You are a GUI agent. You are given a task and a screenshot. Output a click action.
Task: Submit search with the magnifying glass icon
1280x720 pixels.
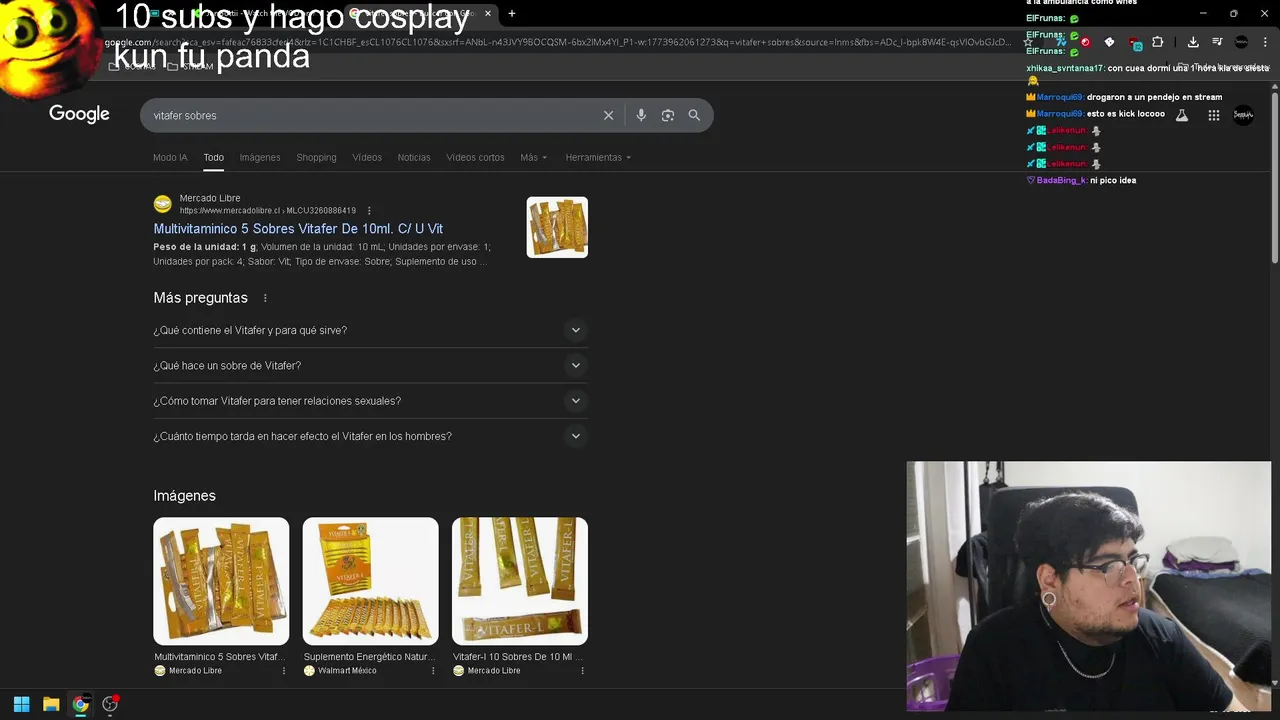pyautogui.click(x=694, y=115)
